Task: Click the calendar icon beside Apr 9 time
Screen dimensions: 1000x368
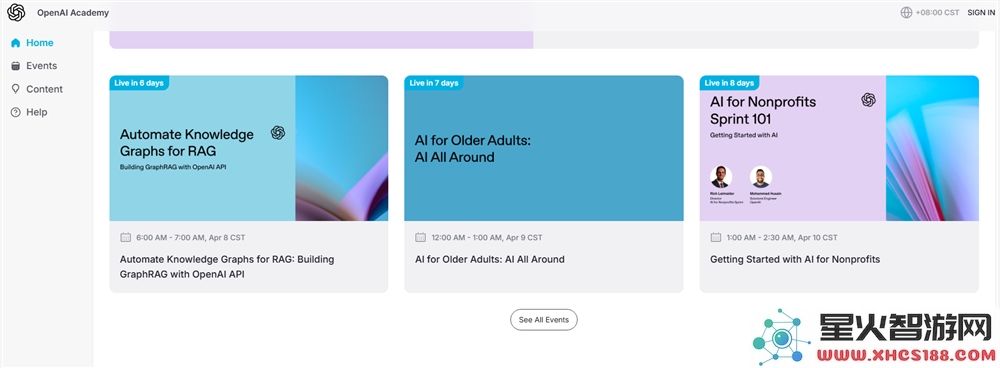Action: pyautogui.click(x=420, y=237)
